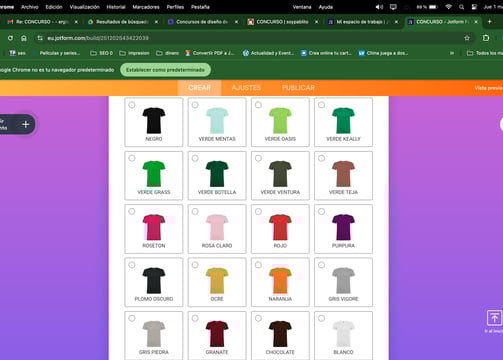Open the dinero bookmarks folder
The height and width of the screenshot is (360, 503).
168,53
